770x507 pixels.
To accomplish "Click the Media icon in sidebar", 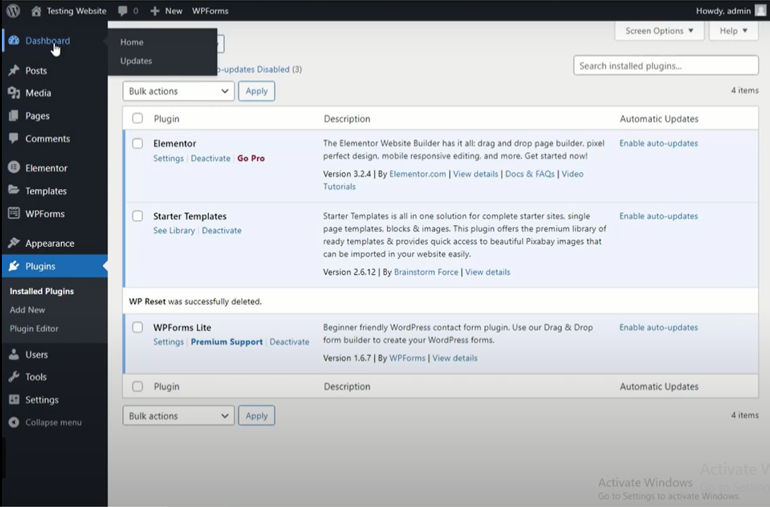I will tap(14, 93).
